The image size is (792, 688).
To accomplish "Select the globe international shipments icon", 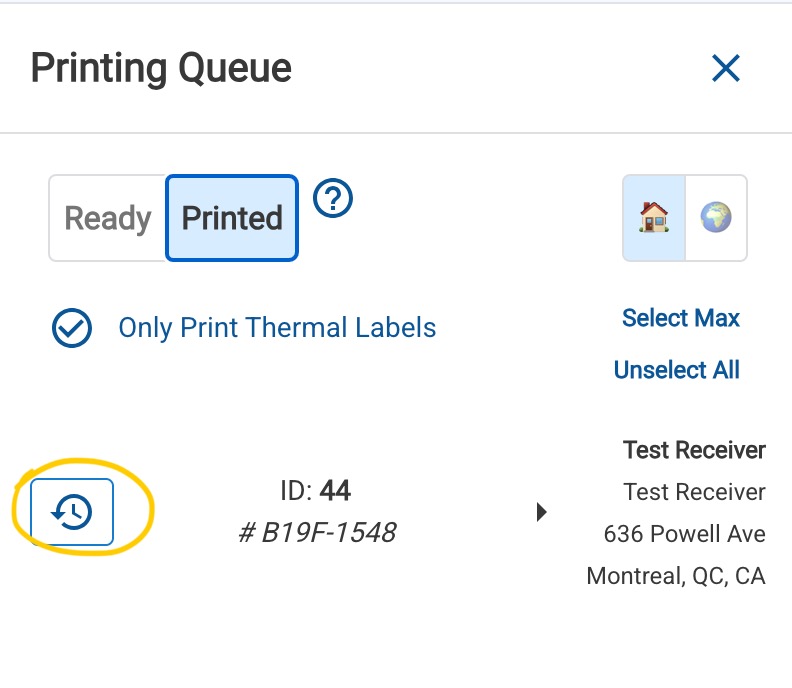I will click(716, 217).
